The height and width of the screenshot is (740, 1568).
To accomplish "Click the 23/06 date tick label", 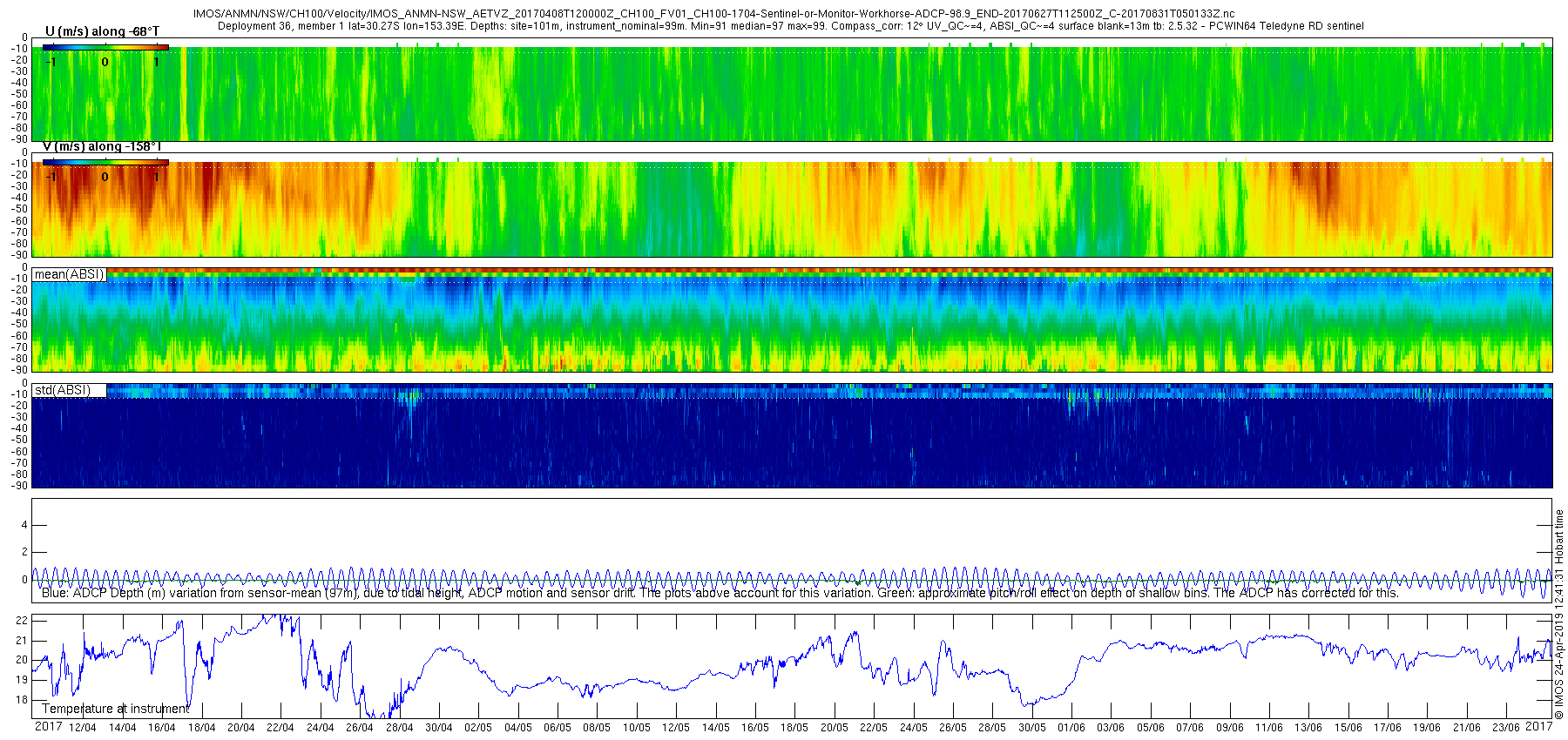I will 1505,728.
